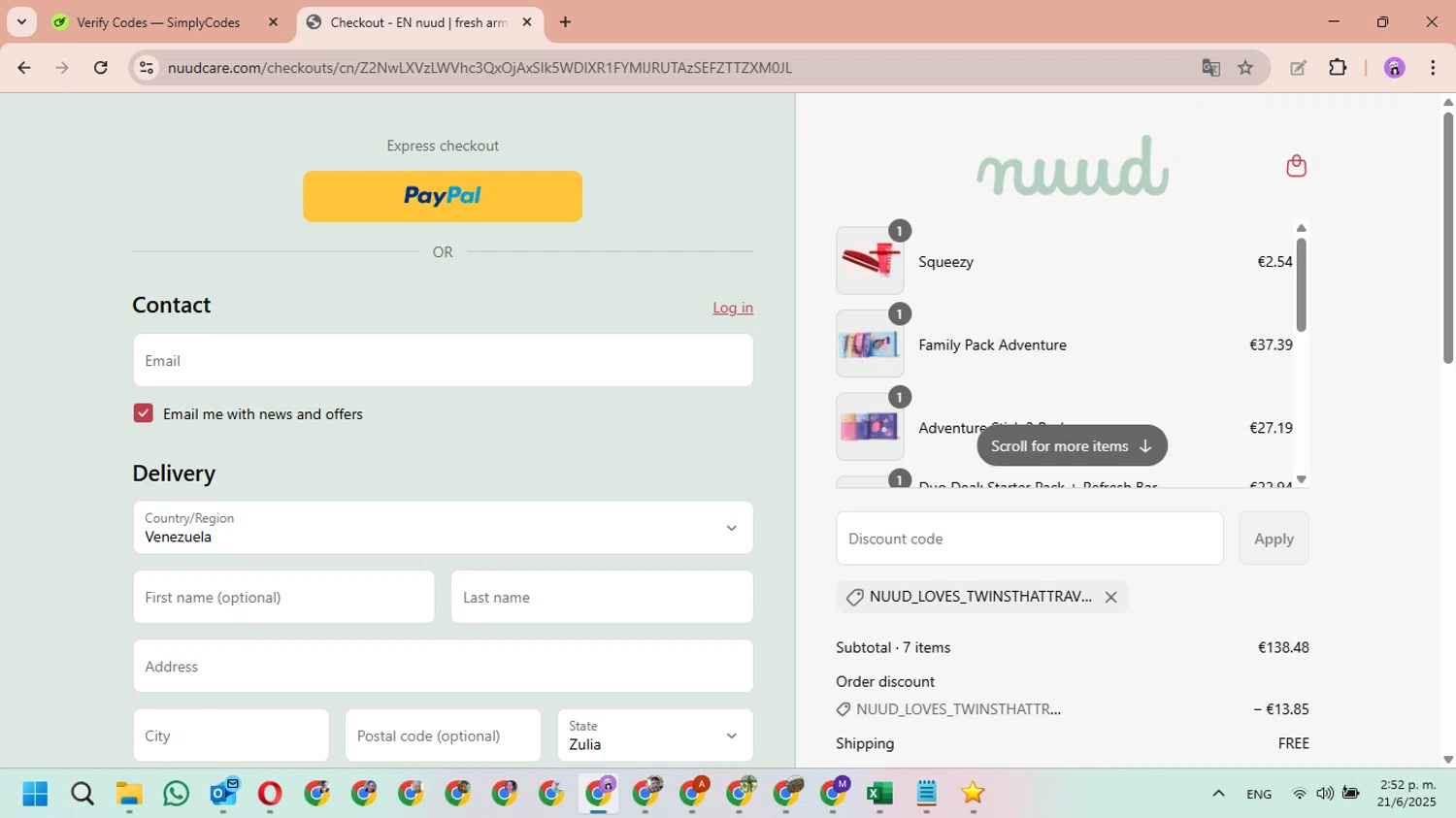Close the Checkout - EN nuud tab

[x=527, y=22]
